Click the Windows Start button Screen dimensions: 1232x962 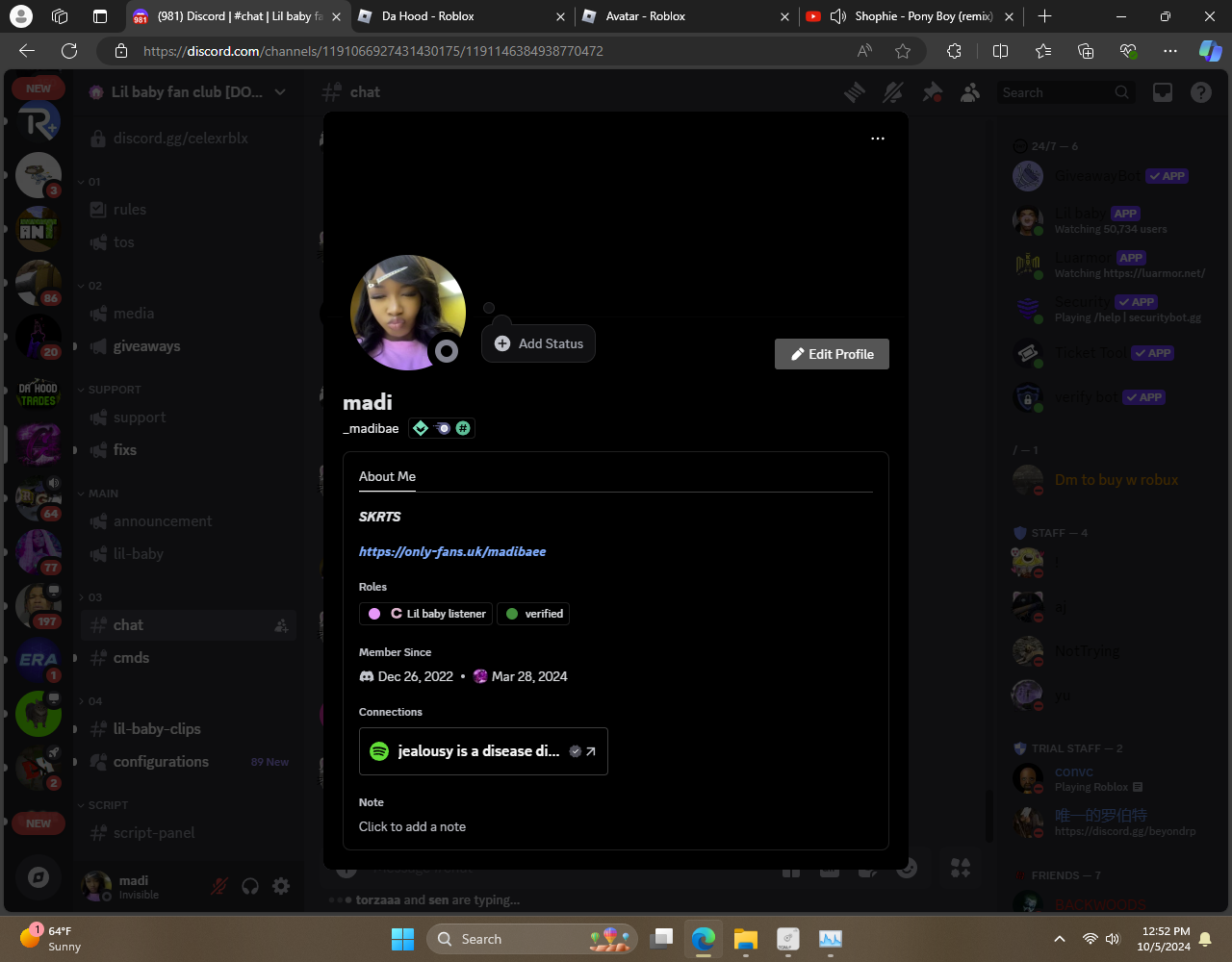pyautogui.click(x=402, y=939)
